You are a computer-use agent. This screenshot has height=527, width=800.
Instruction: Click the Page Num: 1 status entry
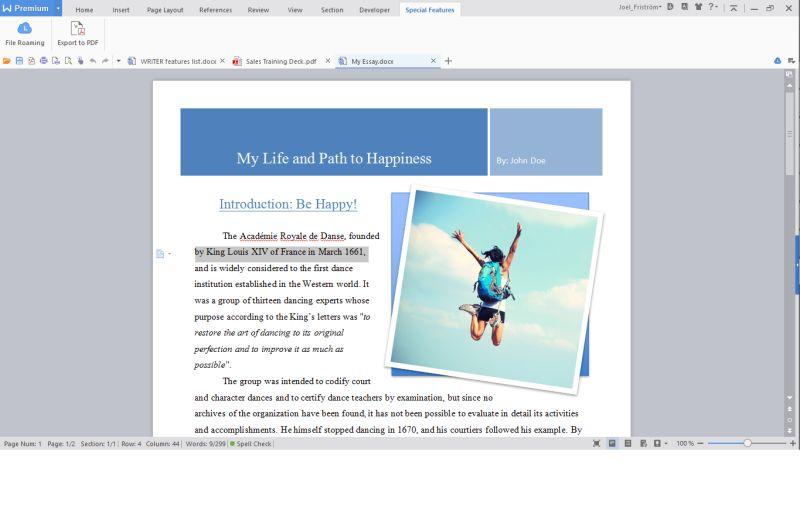[22, 444]
